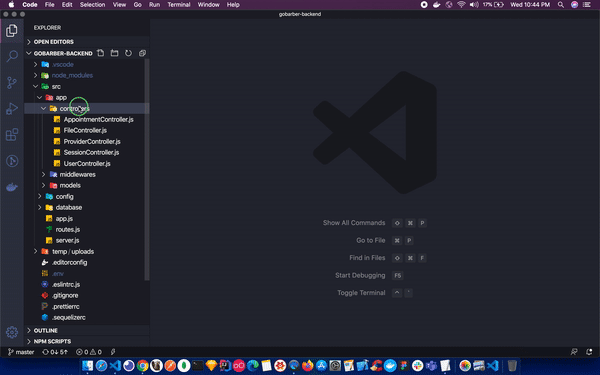Click the New Folder icon in Explorer
Image resolution: width=600 pixels, height=375 pixels.
click(114, 53)
